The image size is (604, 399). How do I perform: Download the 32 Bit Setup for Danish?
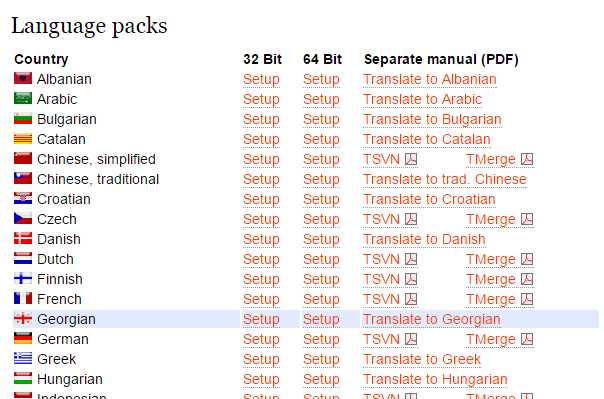click(261, 240)
